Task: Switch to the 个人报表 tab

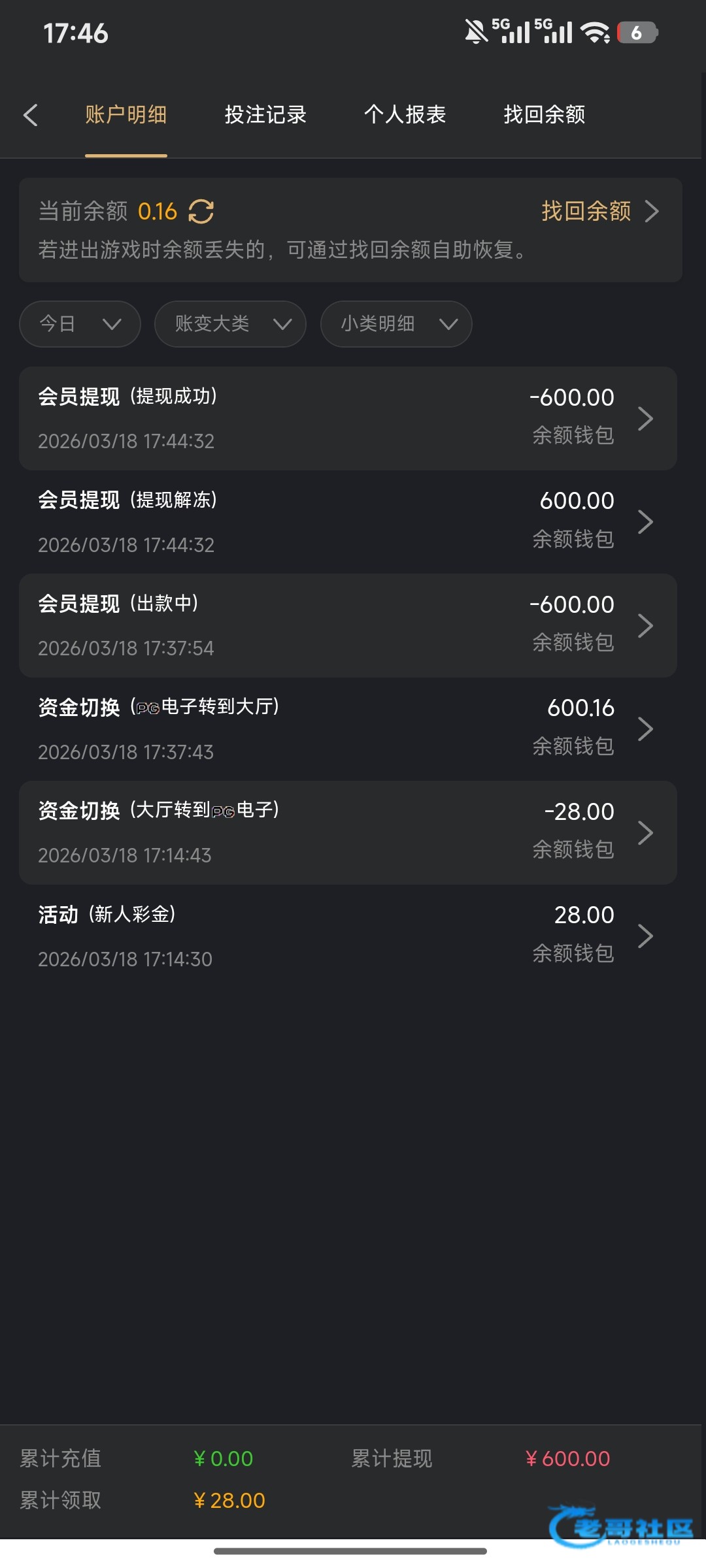Action: [x=405, y=115]
